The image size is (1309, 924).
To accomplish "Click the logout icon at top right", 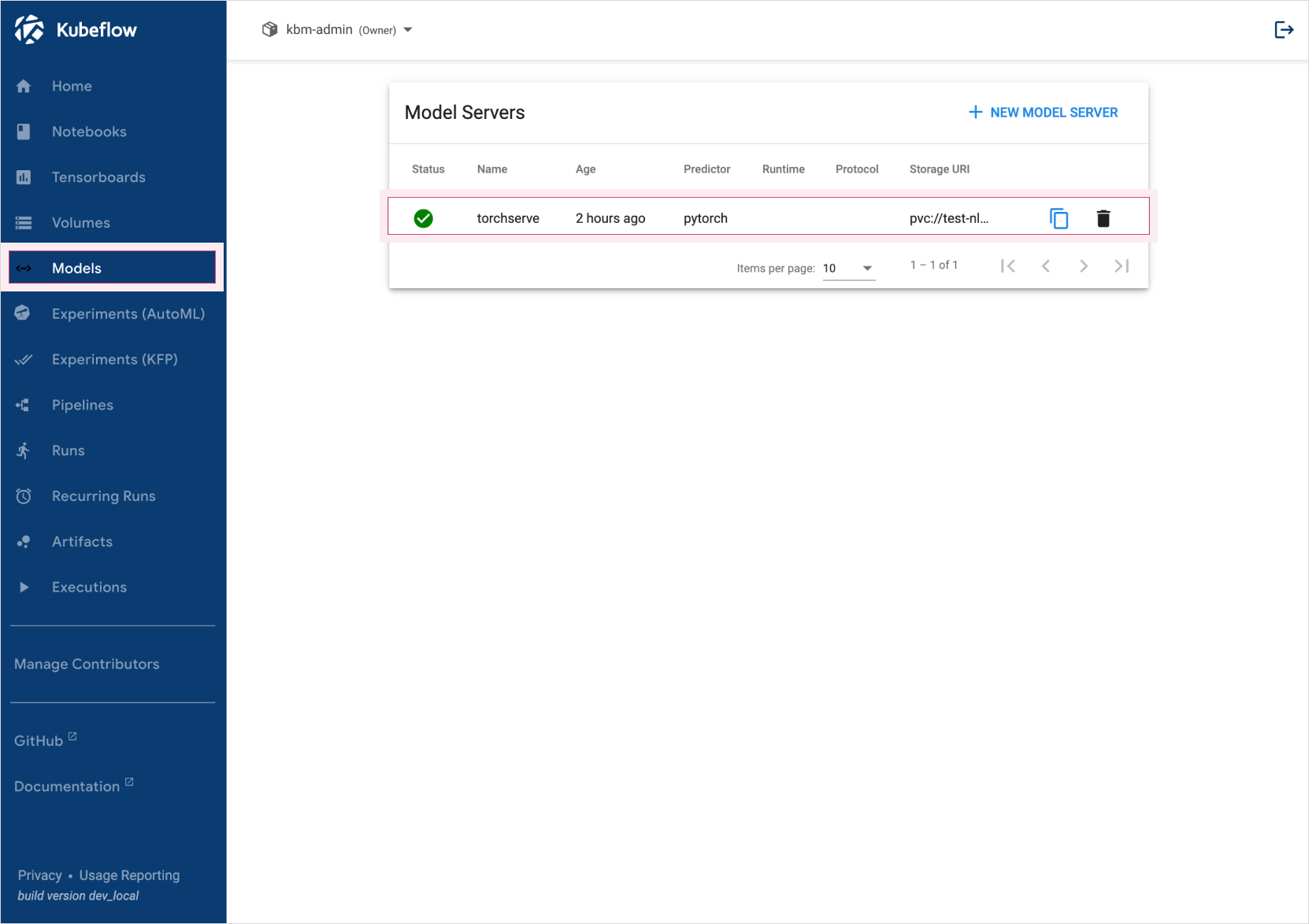I will [1284, 30].
